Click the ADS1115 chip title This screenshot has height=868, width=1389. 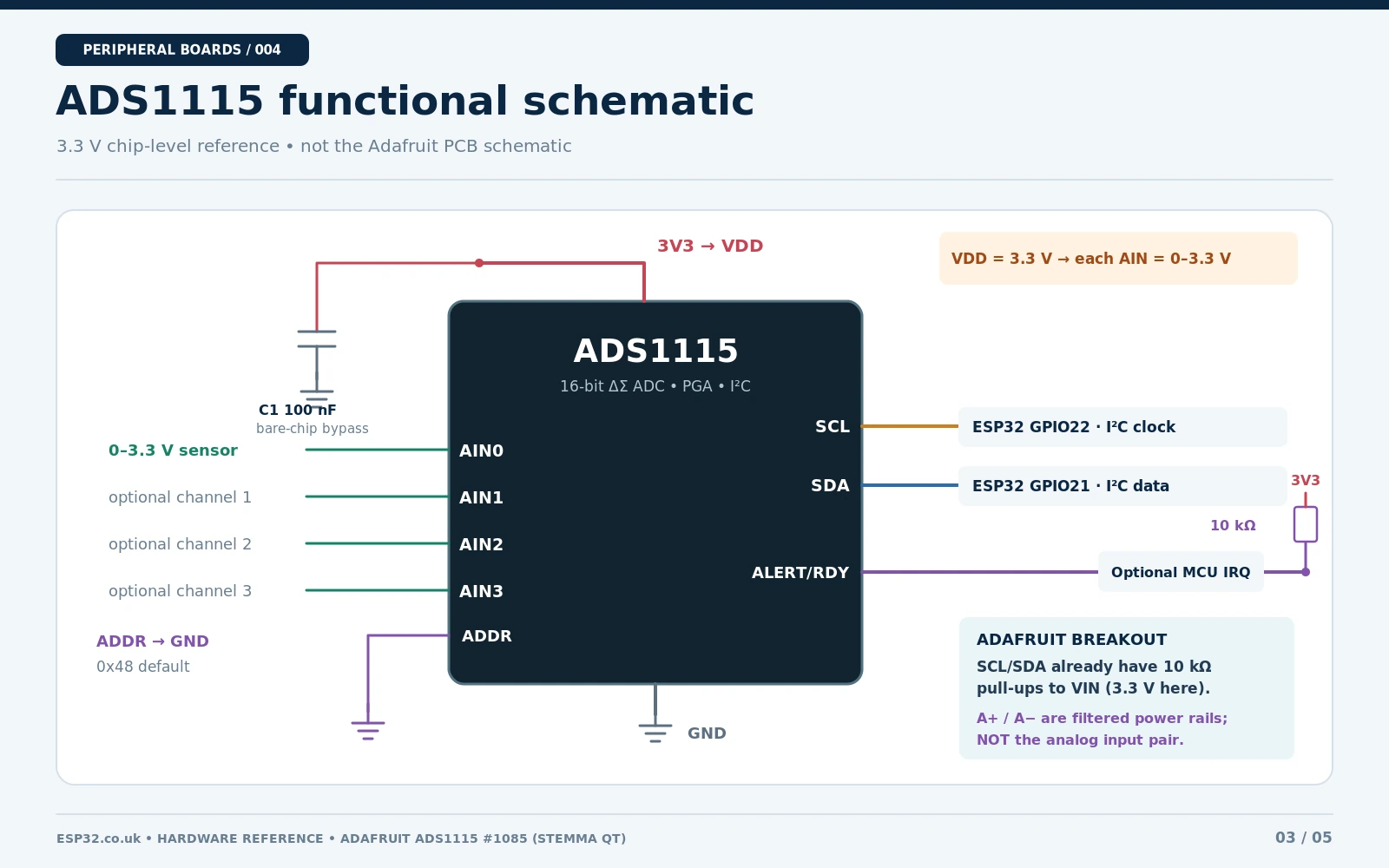655,352
